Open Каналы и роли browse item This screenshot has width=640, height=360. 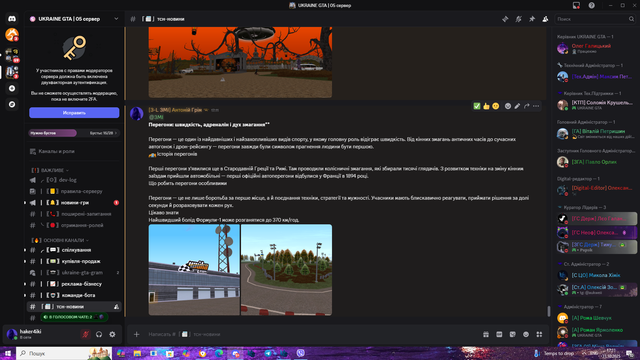pos(74,151)
